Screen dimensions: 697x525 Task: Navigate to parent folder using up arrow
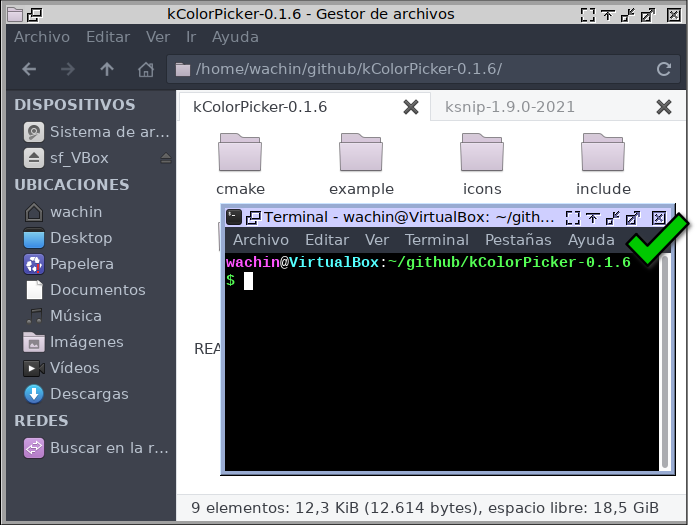tap(107, 69)
